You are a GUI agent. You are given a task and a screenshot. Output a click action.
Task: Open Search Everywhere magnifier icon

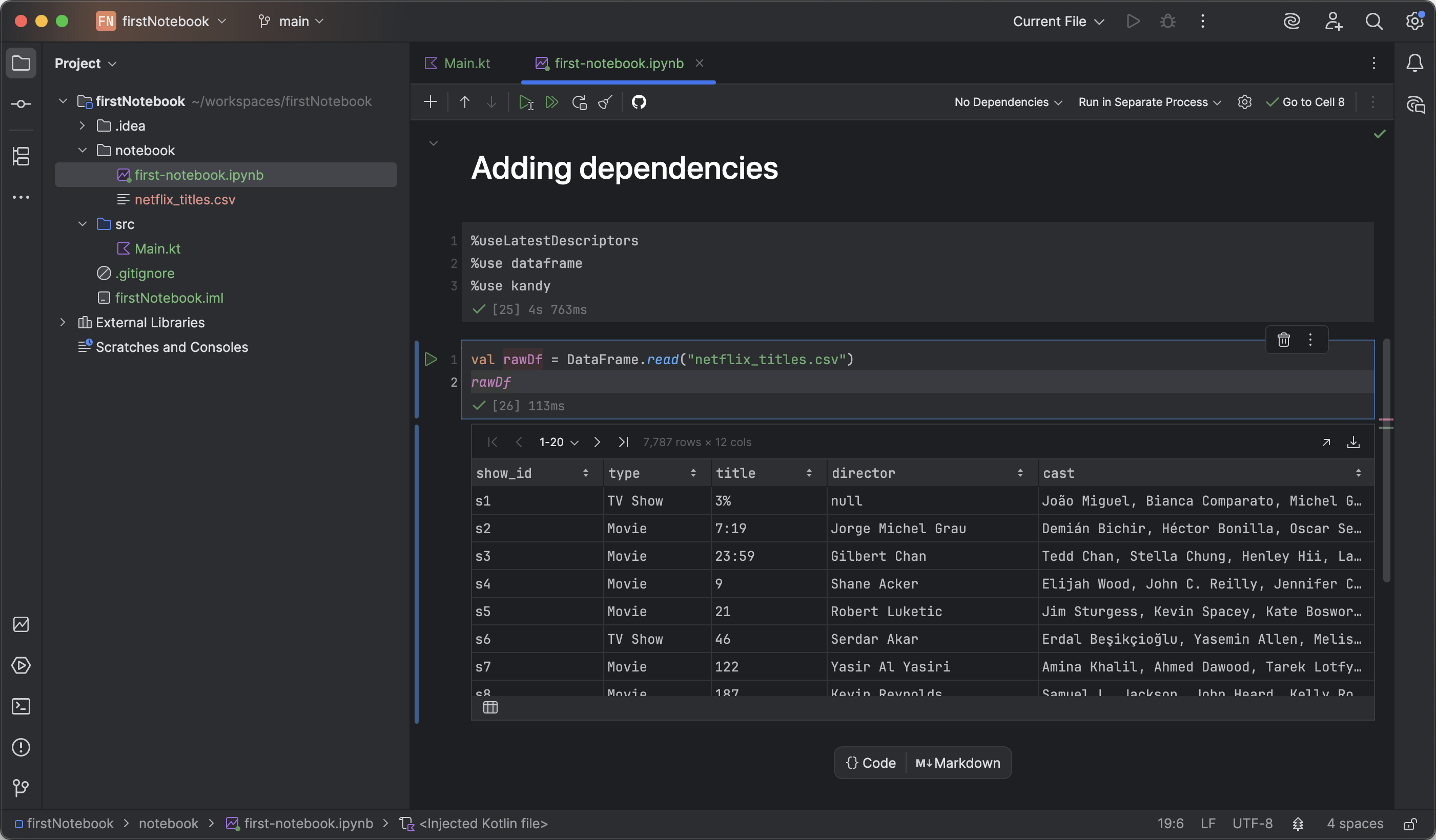point(1374,21)
